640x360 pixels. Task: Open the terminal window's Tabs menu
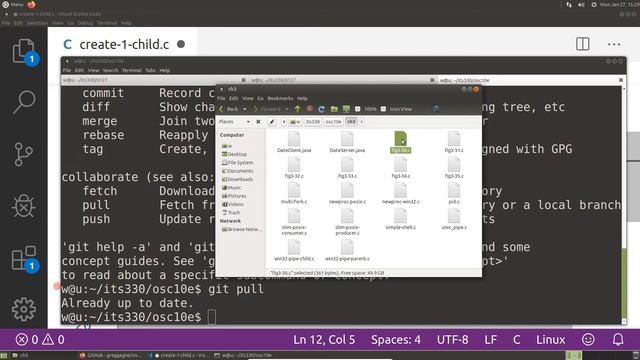coord(150,70)
